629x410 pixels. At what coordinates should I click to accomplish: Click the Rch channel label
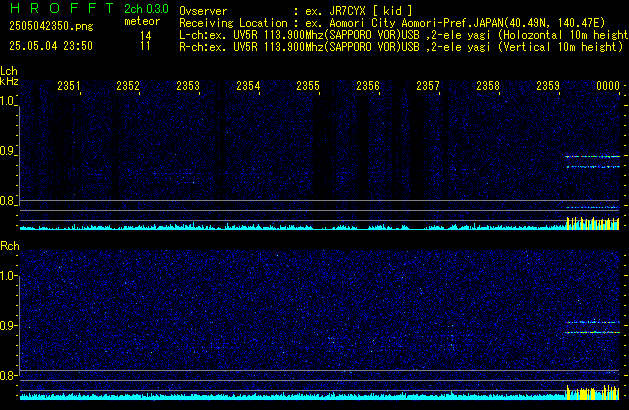click(x=10, y=246)
